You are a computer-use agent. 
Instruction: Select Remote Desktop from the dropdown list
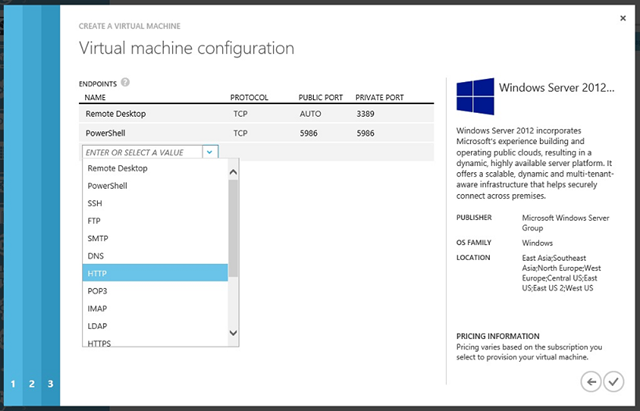[155, 168]
